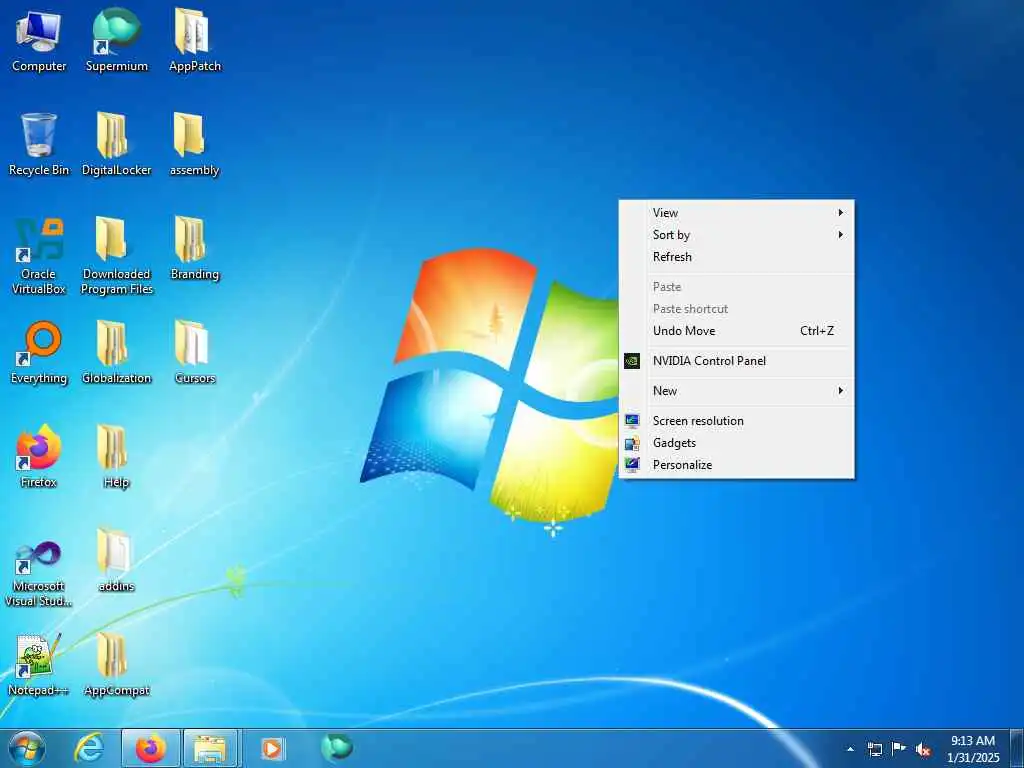Select the Globalization folder
Image resolution: width=1024 pixels, height=768 pixels.
click(116, 353)
